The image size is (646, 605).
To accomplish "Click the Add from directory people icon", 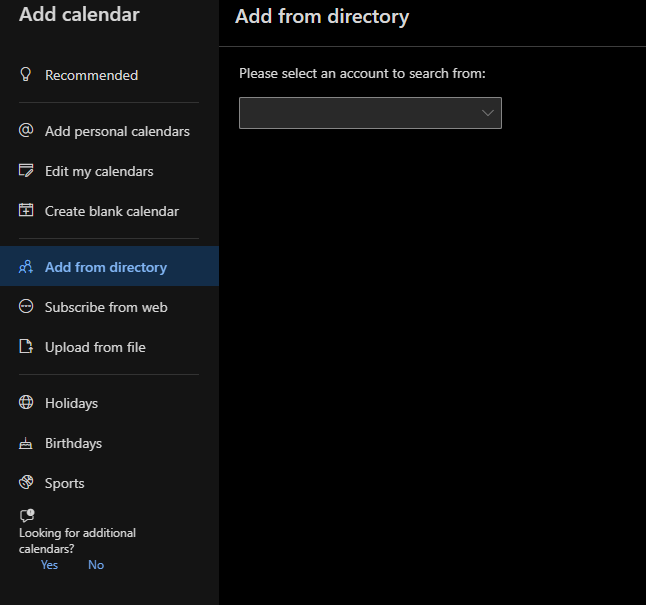I will pyautogui.click(x=26, y=267).
